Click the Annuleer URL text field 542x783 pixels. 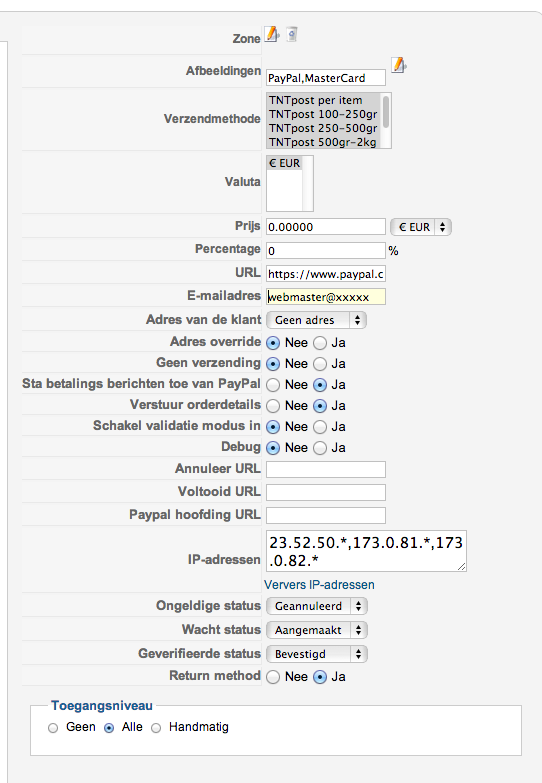coord(326,469)
